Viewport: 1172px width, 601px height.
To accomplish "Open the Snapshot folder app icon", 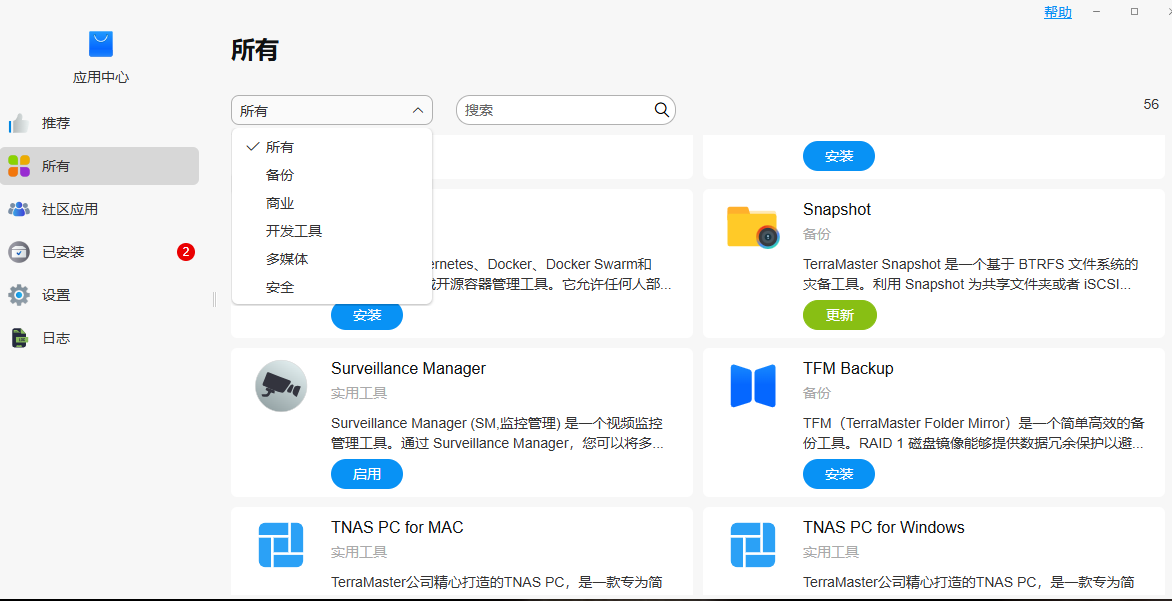I will point(752,227).
